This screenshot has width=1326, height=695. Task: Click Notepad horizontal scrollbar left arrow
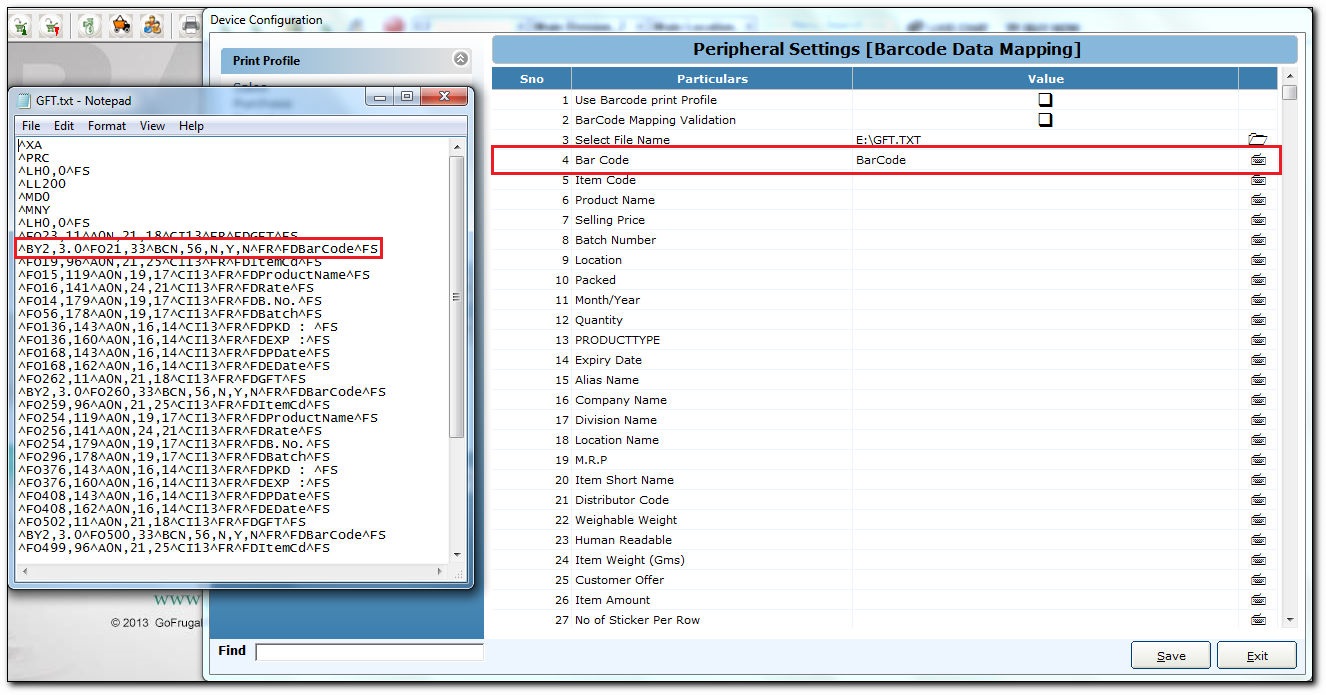23,572
